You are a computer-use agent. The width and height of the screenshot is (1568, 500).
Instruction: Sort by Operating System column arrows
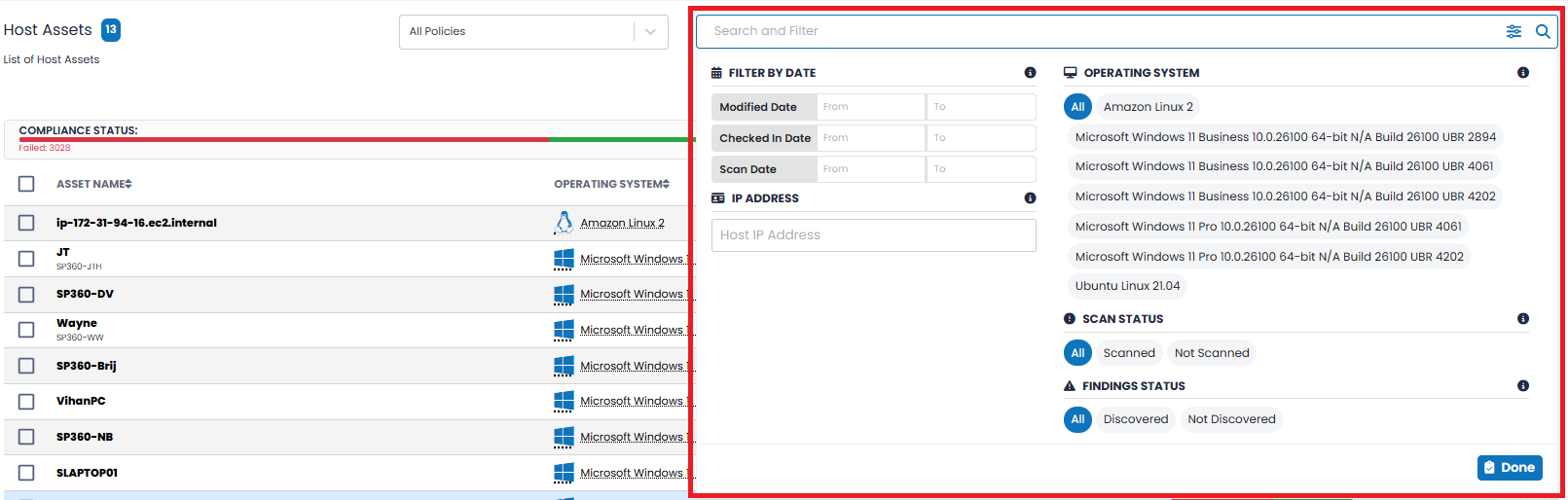click(x=666, y=184)
